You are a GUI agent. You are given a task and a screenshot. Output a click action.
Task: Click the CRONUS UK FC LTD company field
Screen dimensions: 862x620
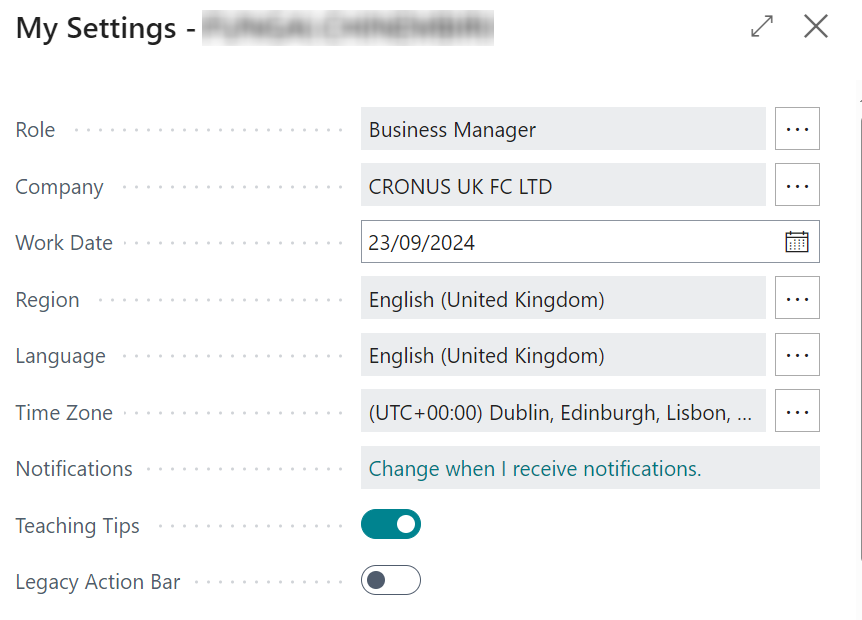(x=563, y=185)
